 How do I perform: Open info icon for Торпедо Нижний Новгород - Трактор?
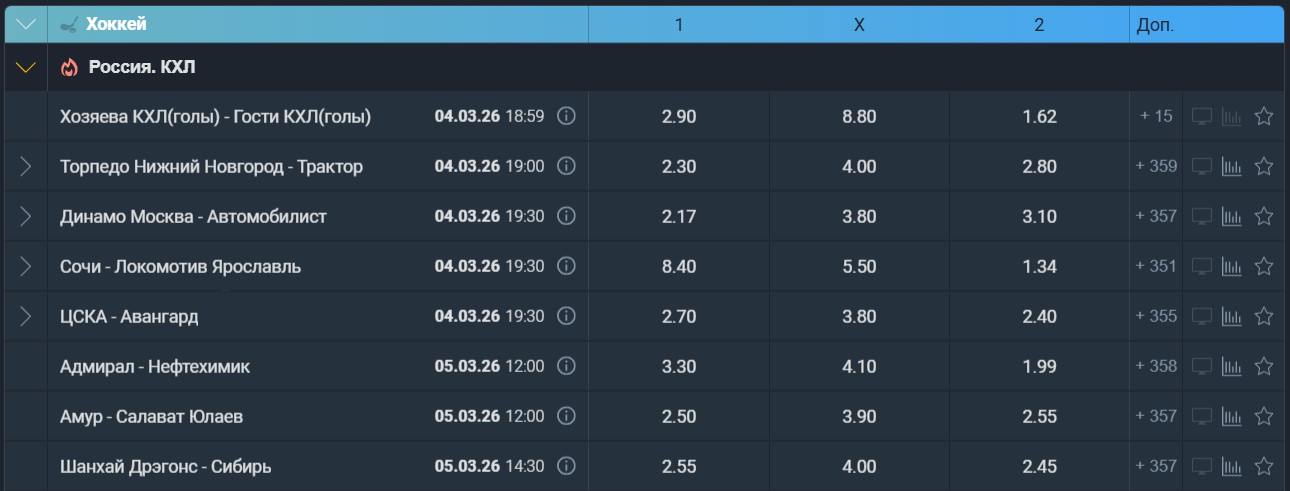(566, 166)
